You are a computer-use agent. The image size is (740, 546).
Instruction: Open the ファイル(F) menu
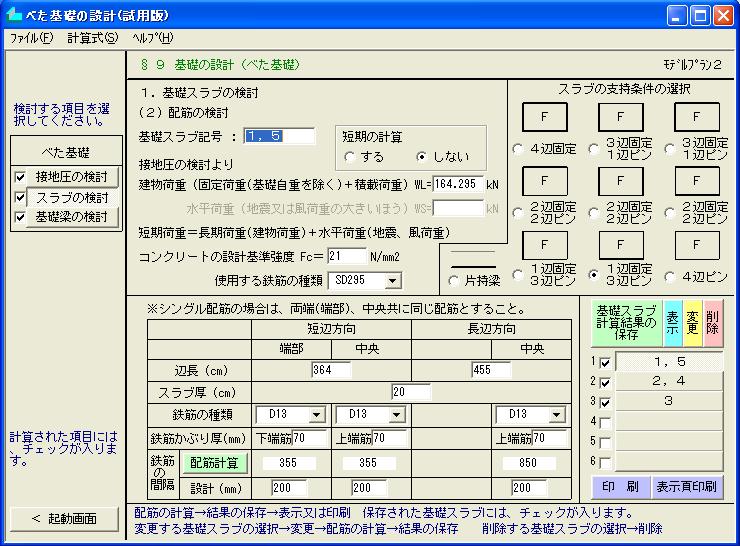coord(31,38)
